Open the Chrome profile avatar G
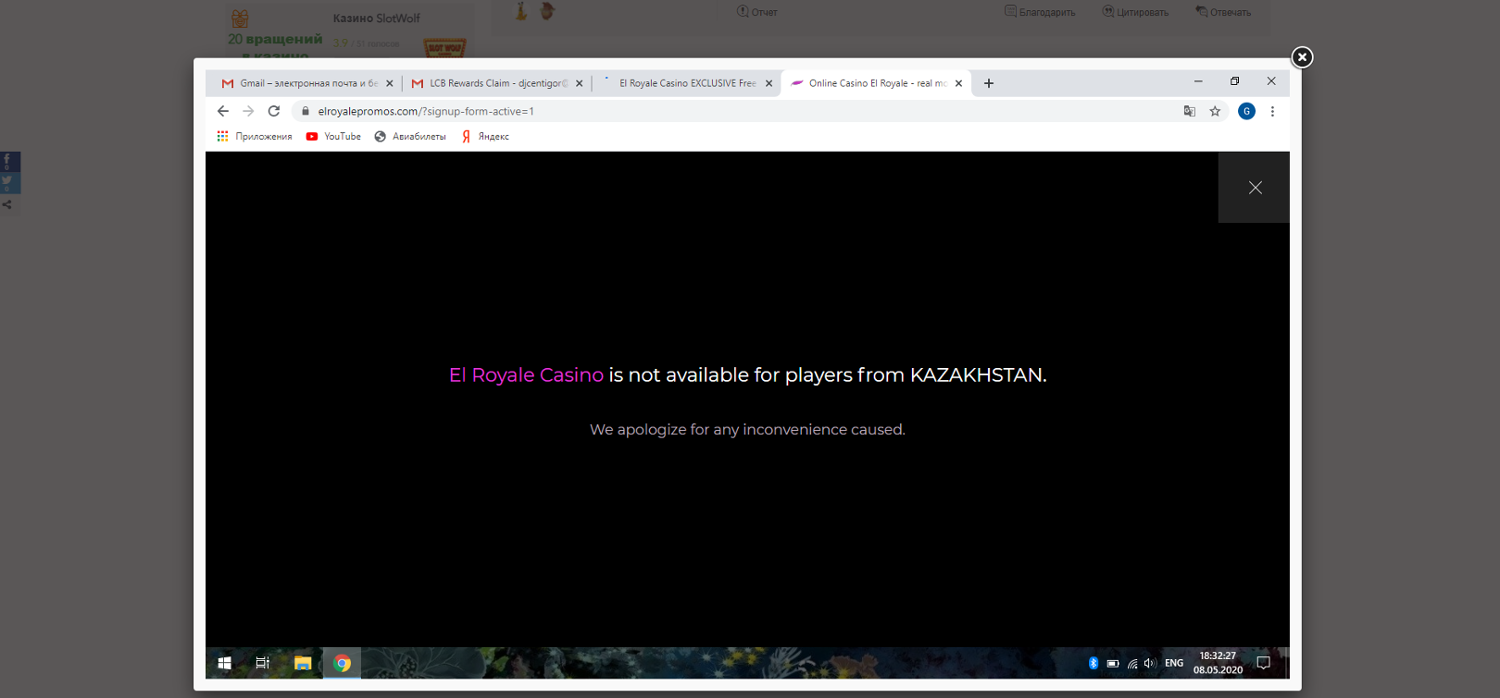 click(x=1246, y=111)
